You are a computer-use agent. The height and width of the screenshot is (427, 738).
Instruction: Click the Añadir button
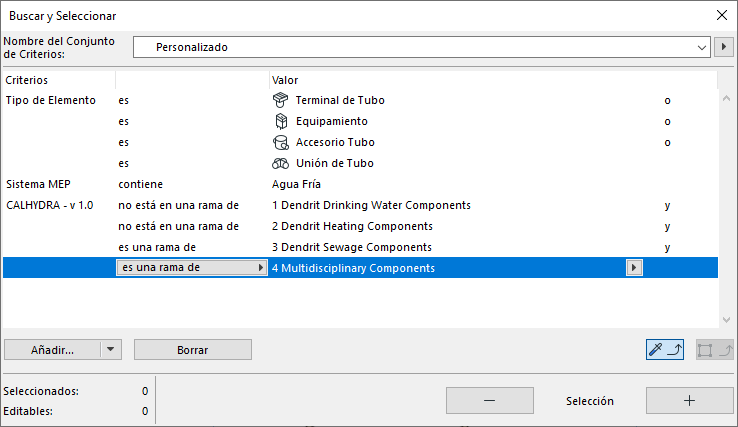pyautogui.click(x=52, y=350)
